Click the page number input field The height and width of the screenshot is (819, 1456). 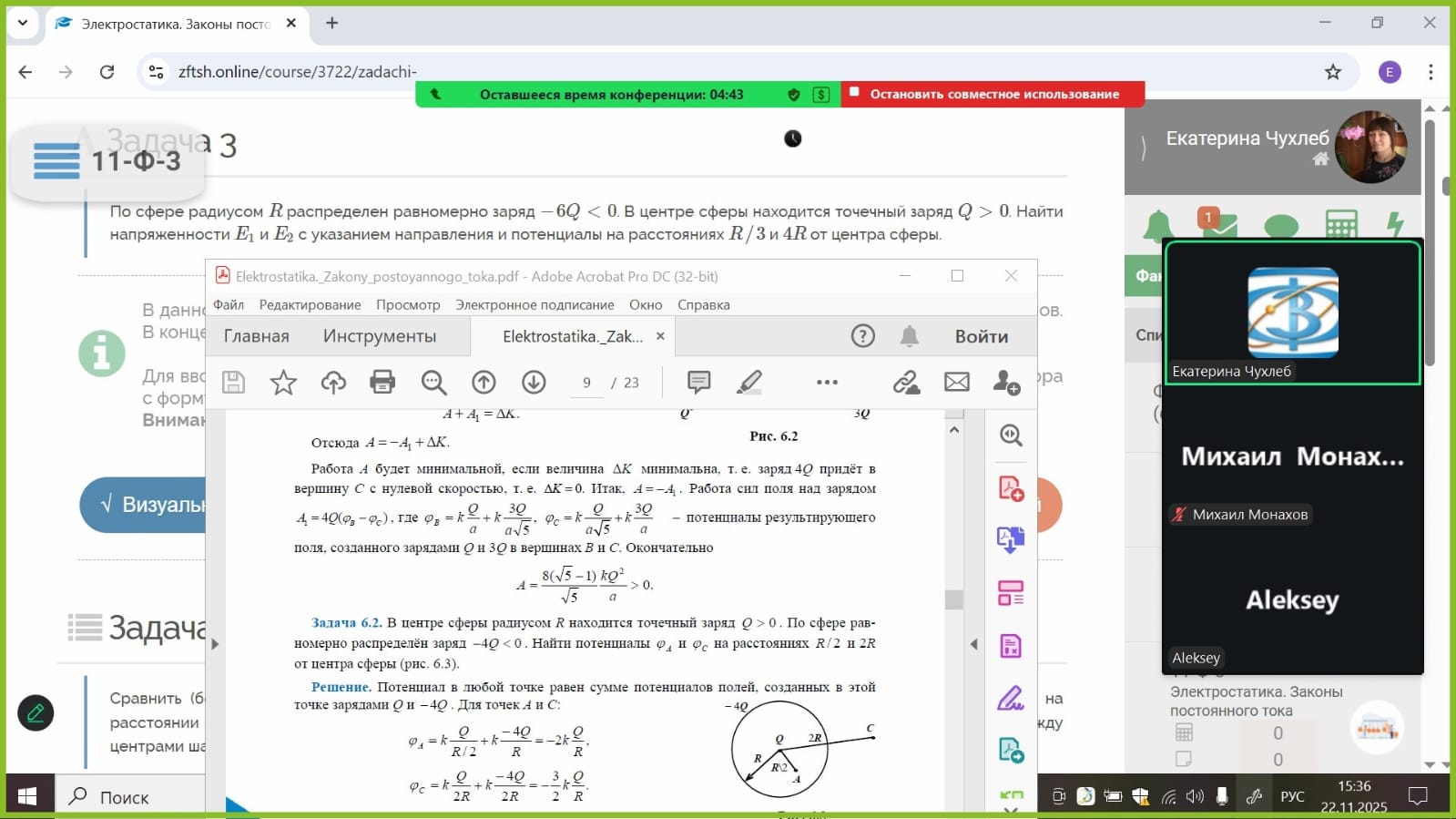point(586,384)
